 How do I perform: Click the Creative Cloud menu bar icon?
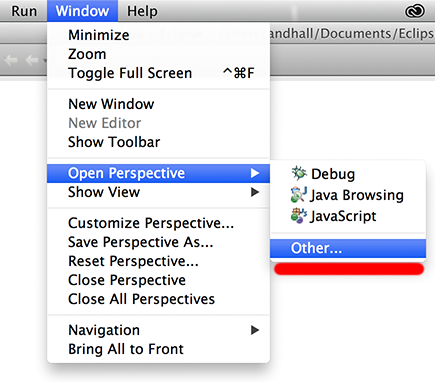(415, 11)
